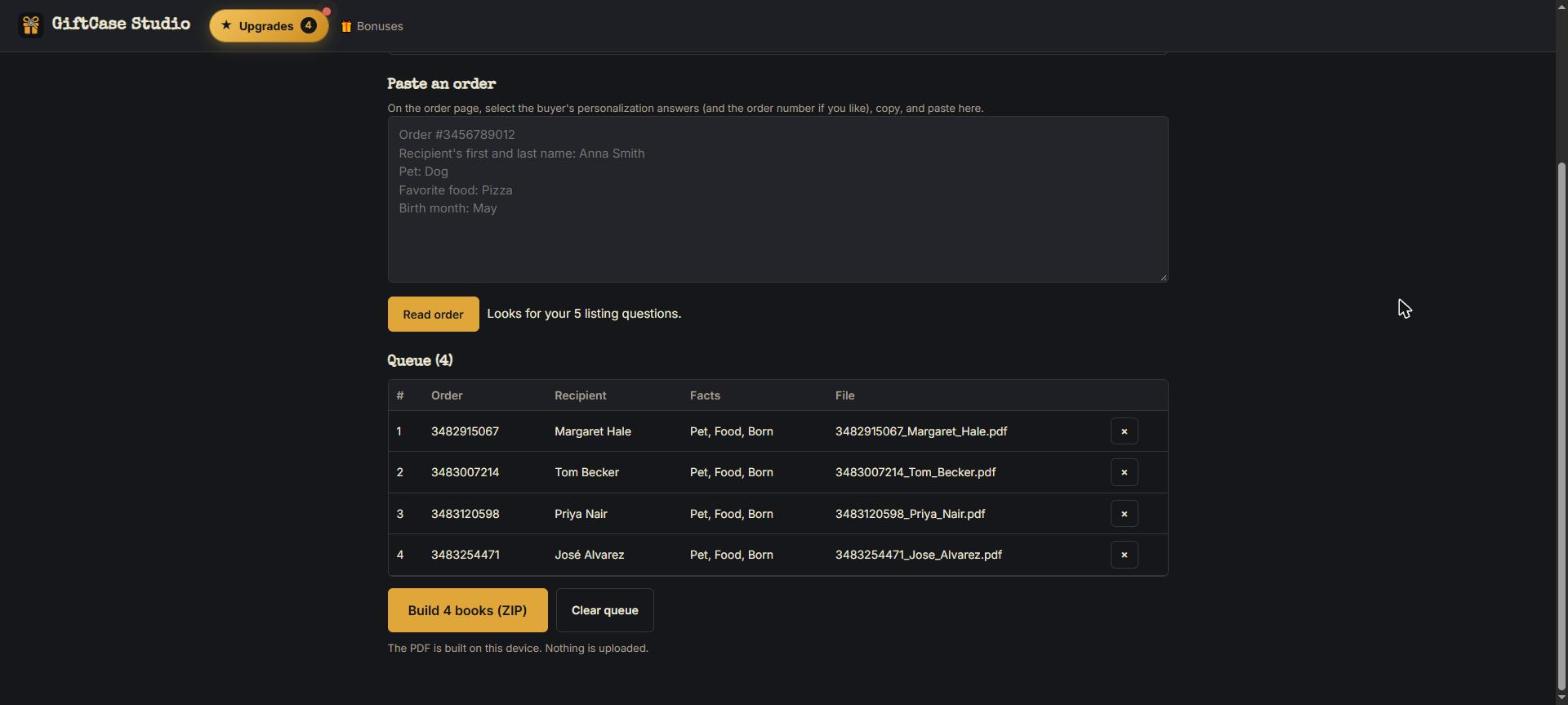Remove Priya Nair from the queue
Viewport: 1568px width, 705px height.
click(x=1124, y=514)
